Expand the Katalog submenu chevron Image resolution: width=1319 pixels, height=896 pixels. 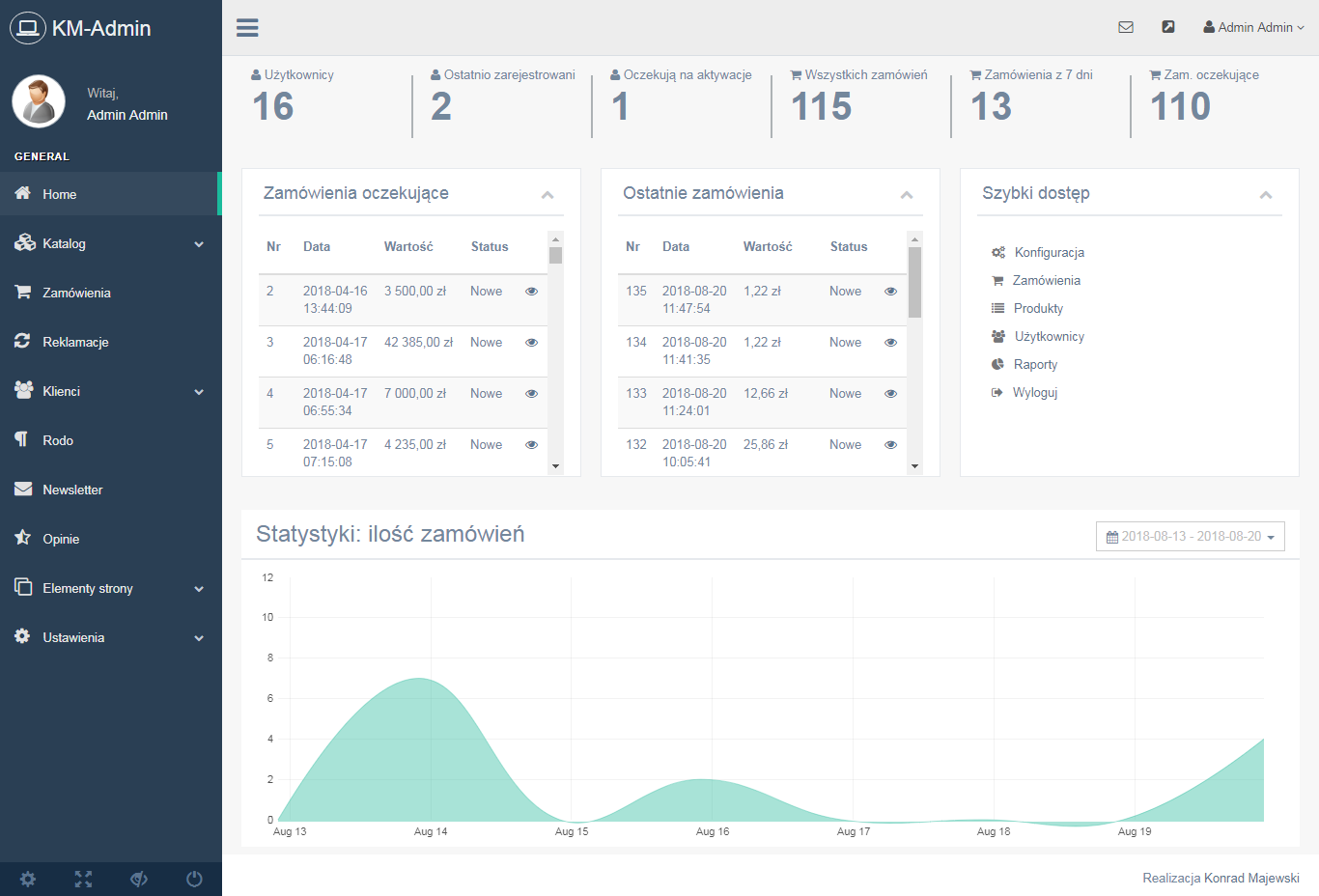[x=199, y=244]
